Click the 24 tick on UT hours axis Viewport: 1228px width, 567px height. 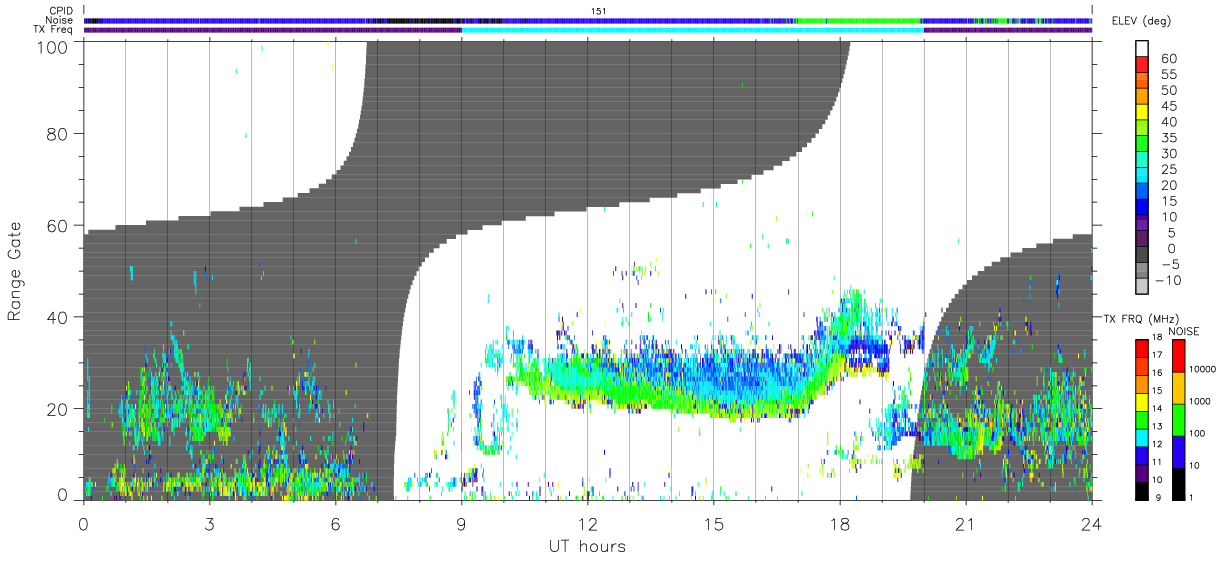(1091, 523)
